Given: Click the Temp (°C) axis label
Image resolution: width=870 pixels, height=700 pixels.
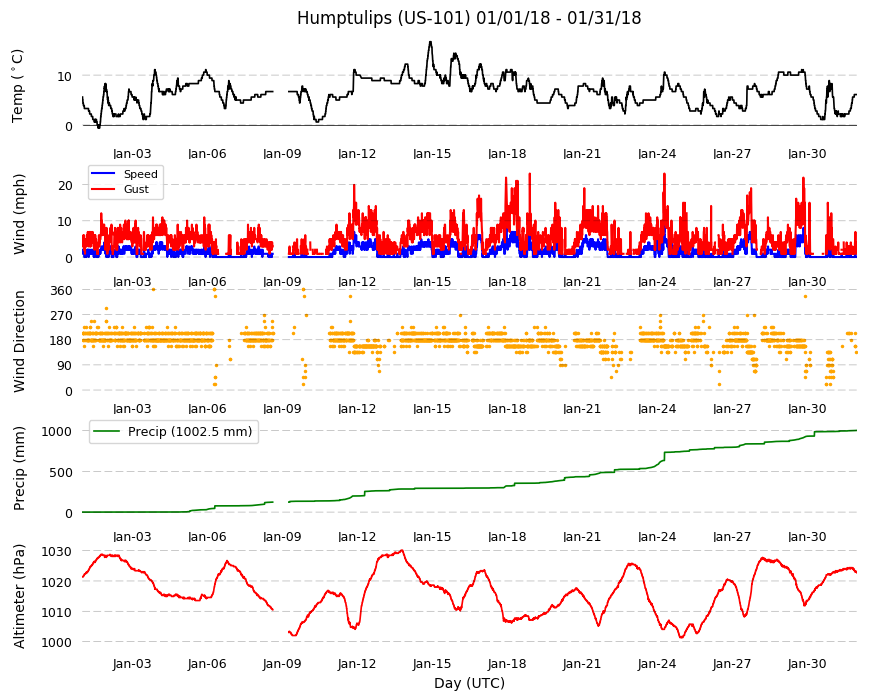Looking at the screenshot, I should point(17,86).
